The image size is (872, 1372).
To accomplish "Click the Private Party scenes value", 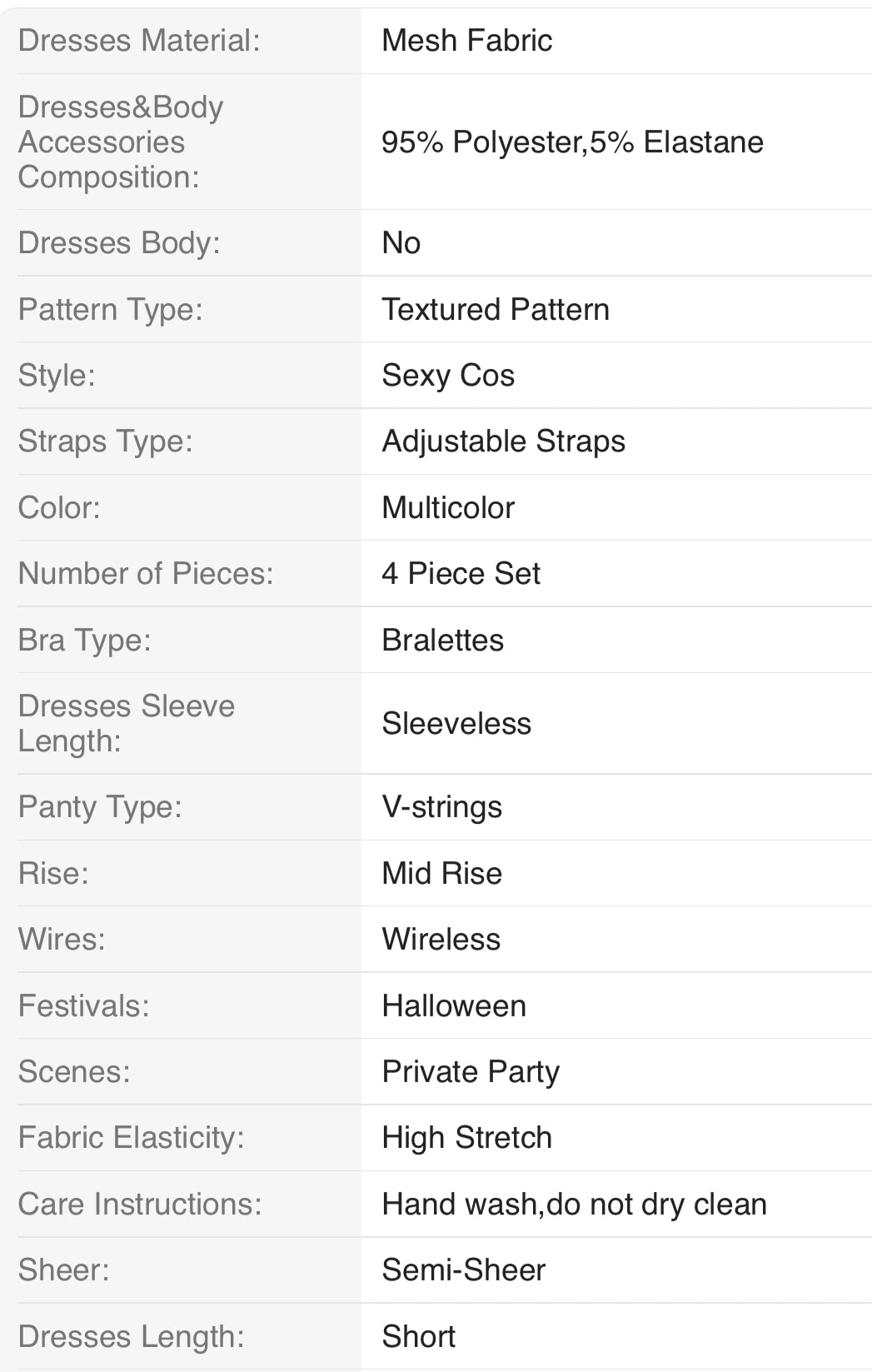I will tap(470, 1072).
